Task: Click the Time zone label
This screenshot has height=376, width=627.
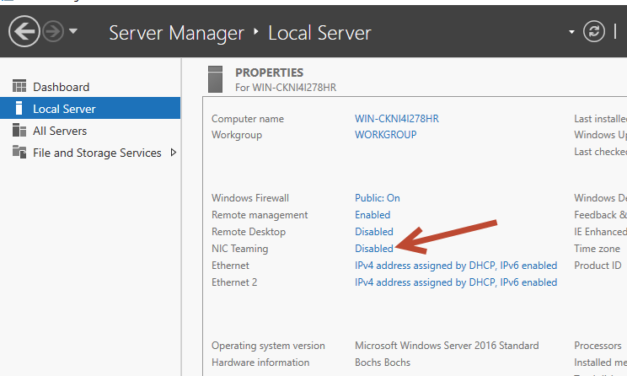Action: [x=597, y=248]
